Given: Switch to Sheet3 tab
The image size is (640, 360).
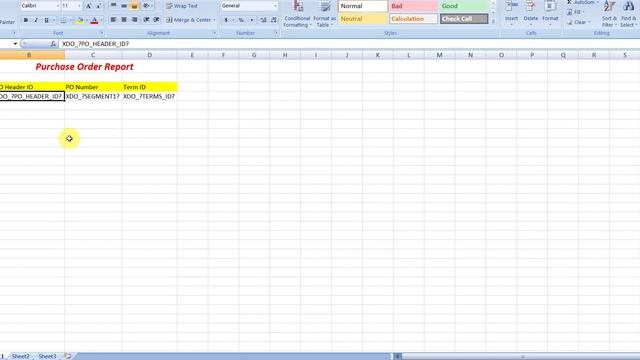Looking at the screenshot, I should tap(47, 356).
